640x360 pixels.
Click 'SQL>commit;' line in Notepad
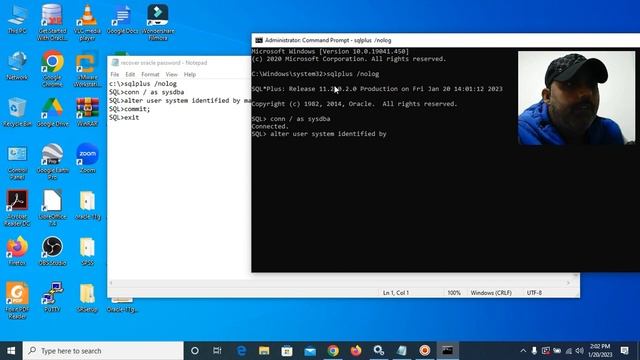point(129,109)
